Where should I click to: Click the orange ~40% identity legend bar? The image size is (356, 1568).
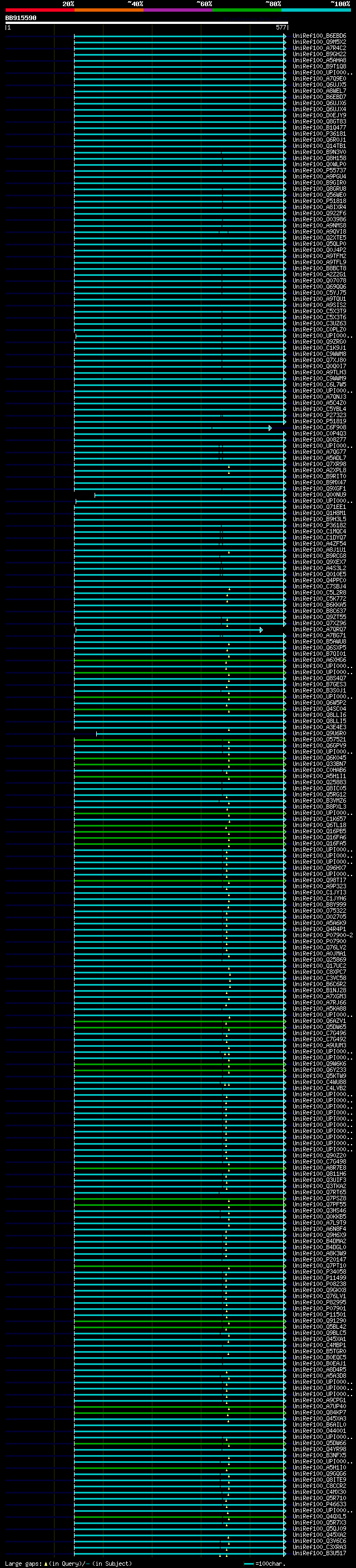(x=109, y=10)
